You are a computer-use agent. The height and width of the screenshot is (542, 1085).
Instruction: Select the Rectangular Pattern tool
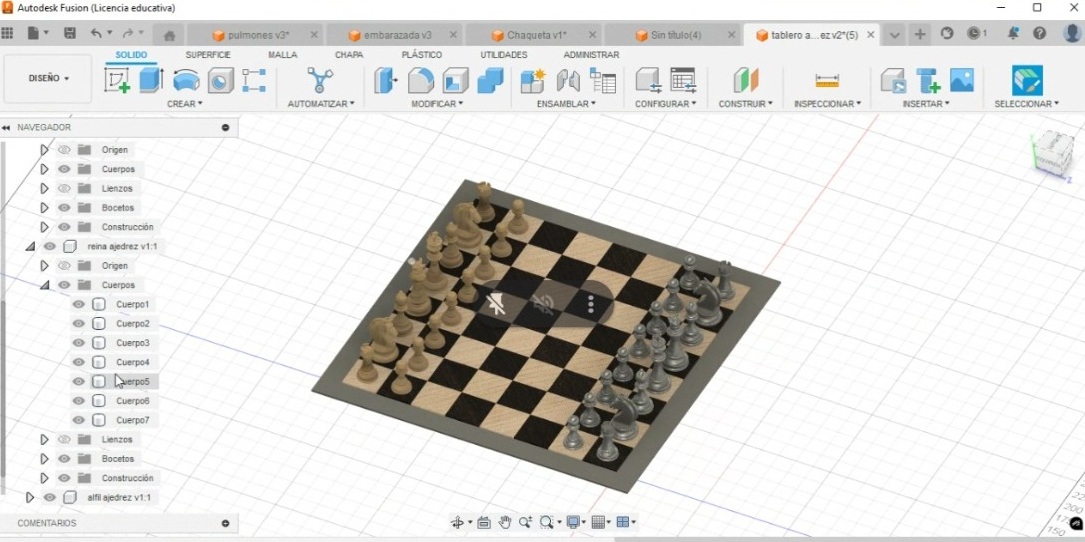[254, 80]
